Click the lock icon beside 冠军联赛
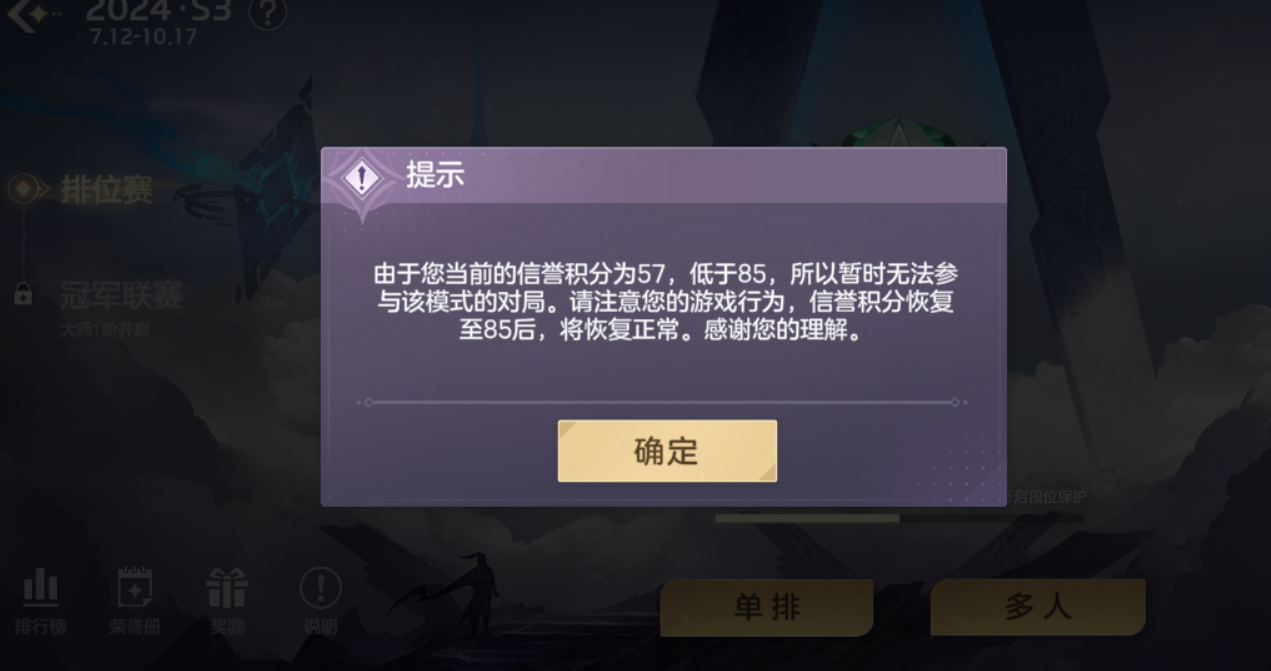 tap(23, 295)
